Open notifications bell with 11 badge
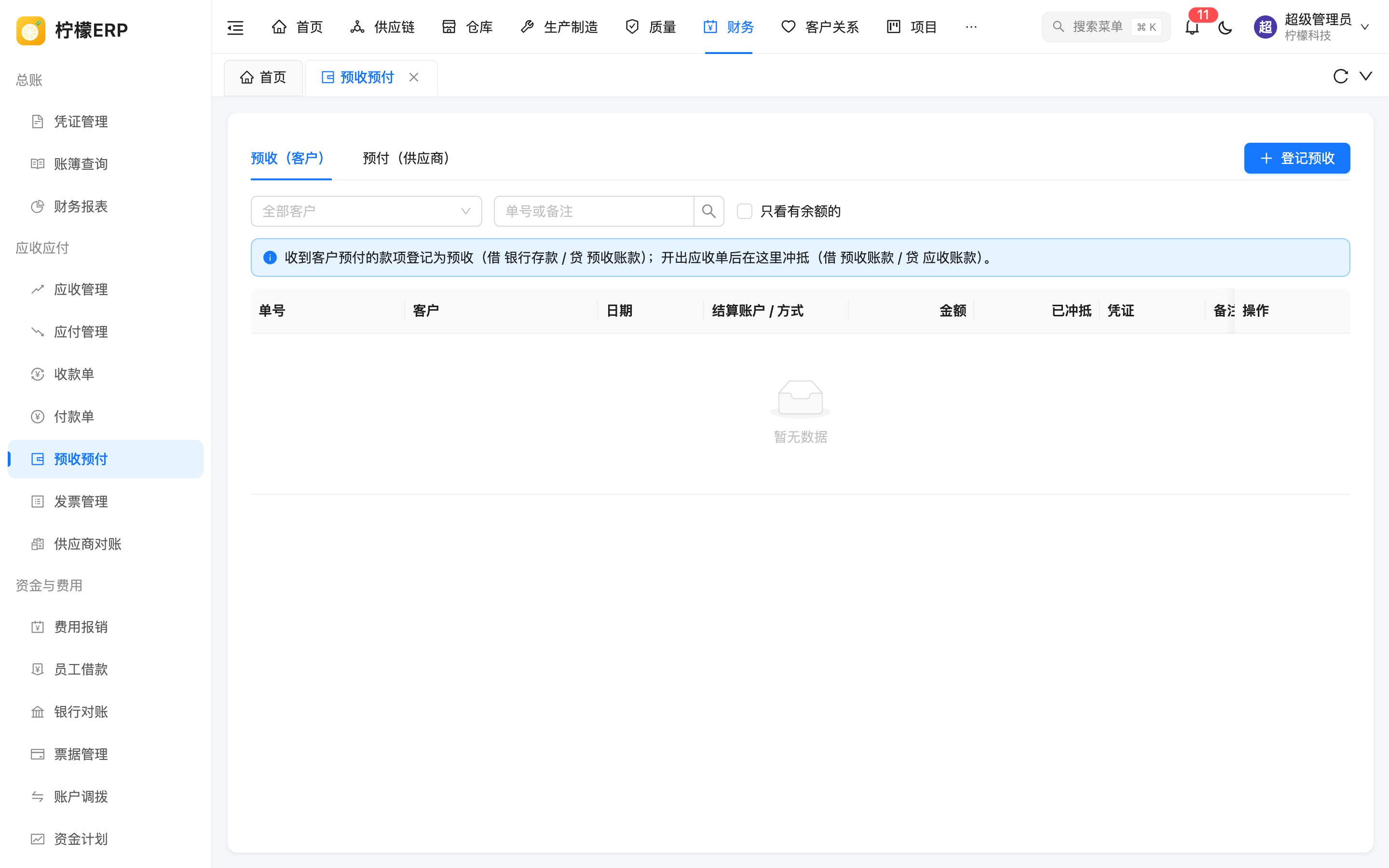1389x868 pixels. pyautogui.click(x=1192, y=27)
